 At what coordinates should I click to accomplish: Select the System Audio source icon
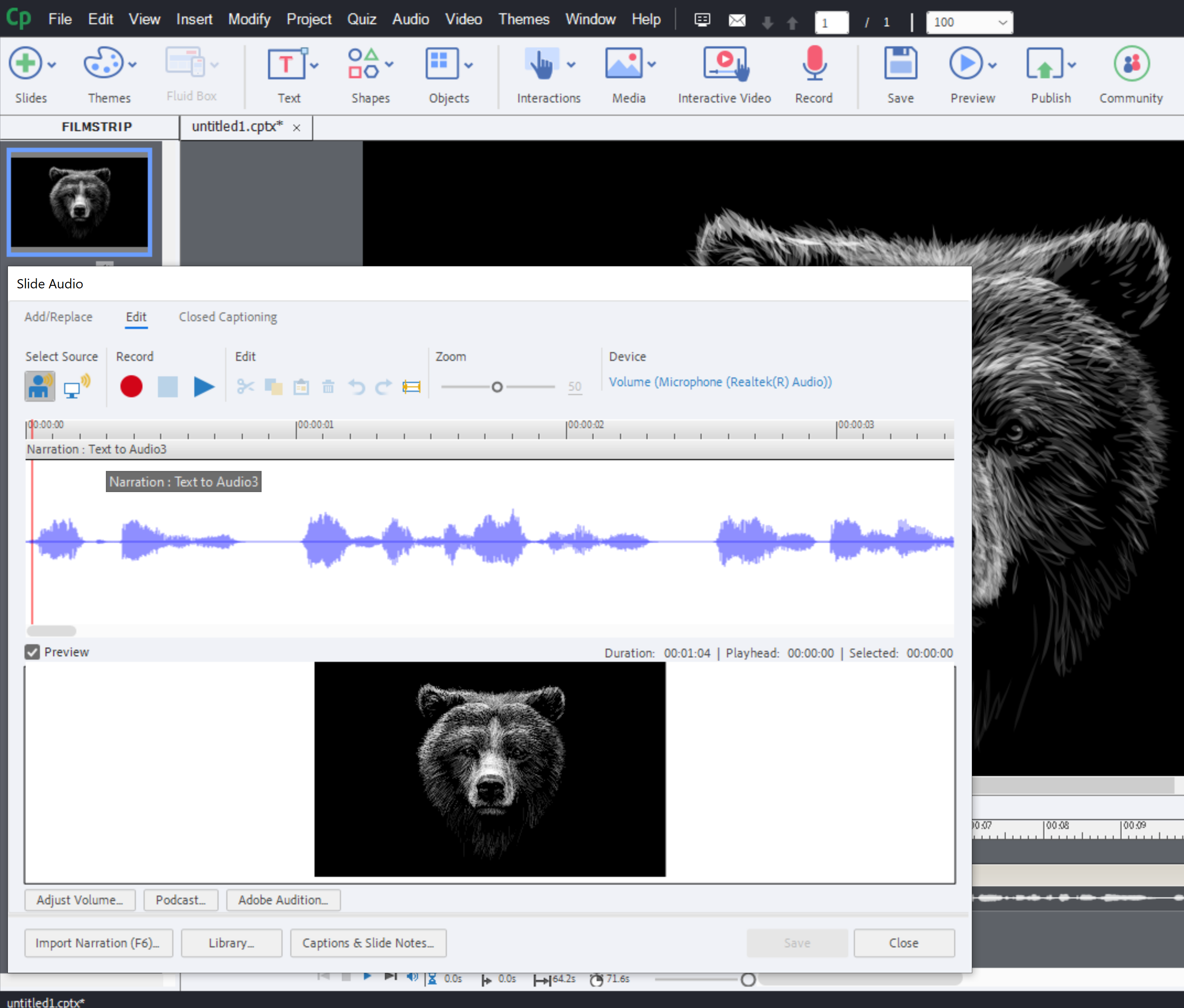pyautogui.click(x=77, y=387)
